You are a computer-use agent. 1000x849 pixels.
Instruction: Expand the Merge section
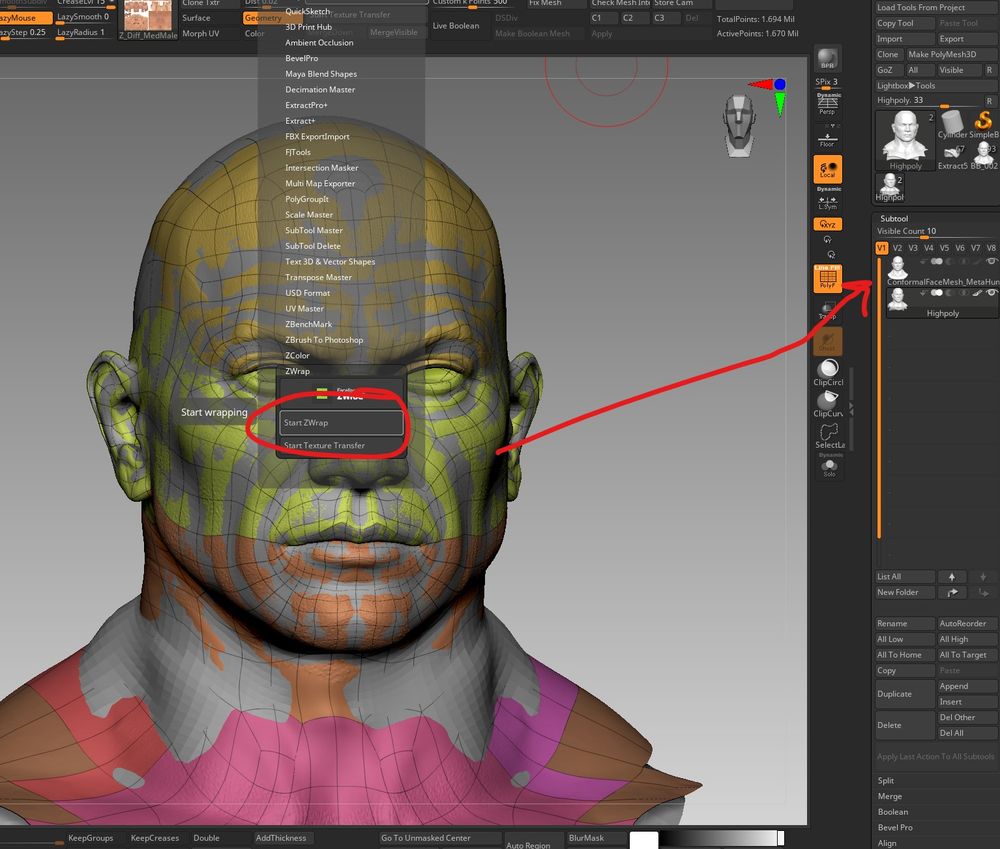pos(890,797)
